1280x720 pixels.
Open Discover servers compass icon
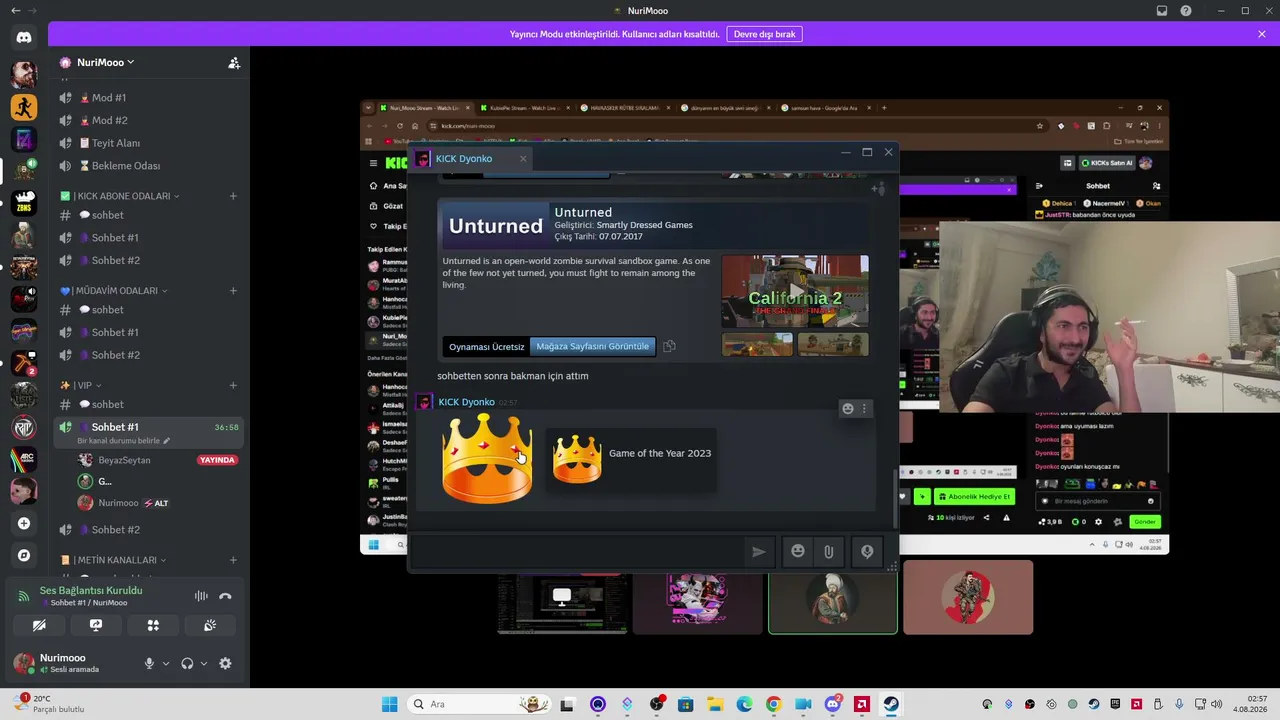coord(24,555)
